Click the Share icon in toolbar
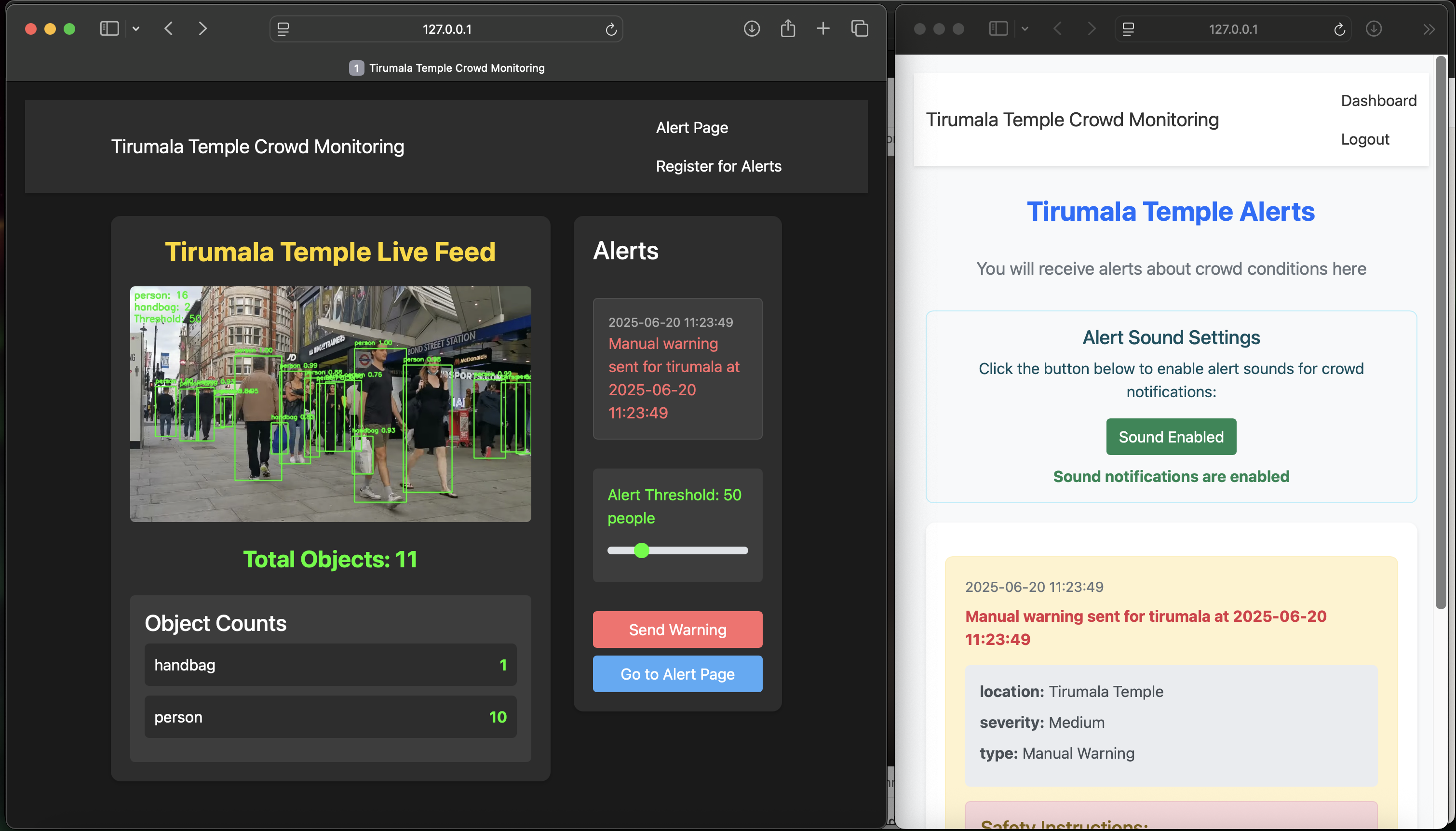 coord(788,28)
